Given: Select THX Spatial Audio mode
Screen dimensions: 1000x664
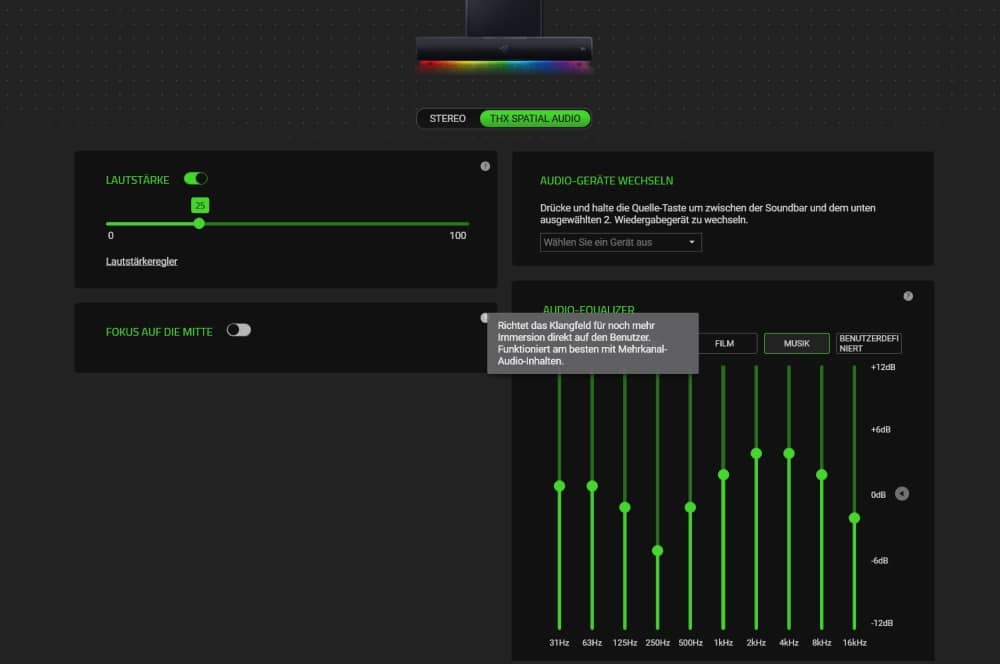Looking at the screenshot, I should 535,118.
